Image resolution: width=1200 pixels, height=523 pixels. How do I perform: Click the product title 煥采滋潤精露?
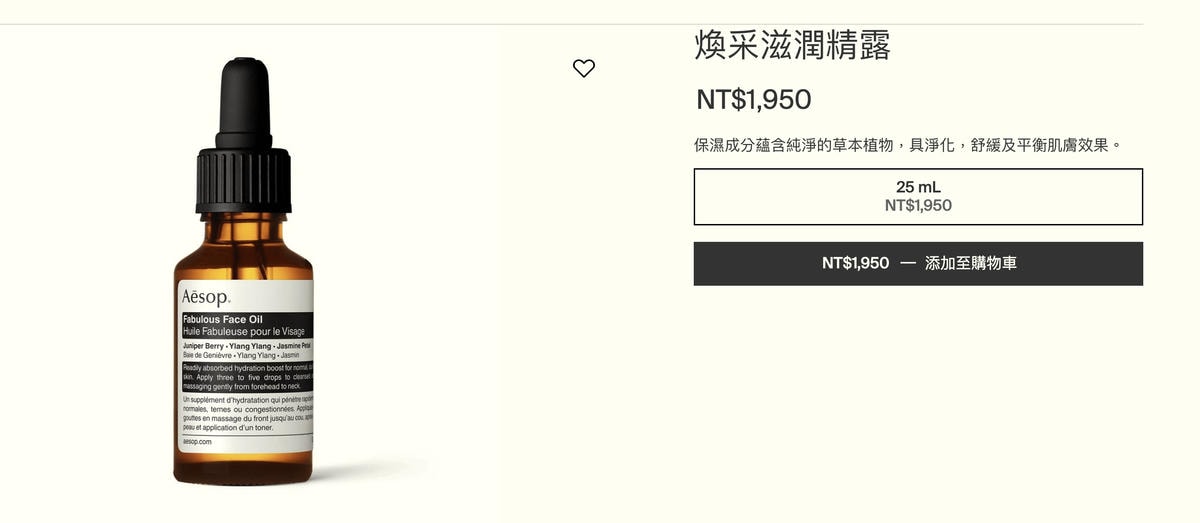(x=793, y=44)
